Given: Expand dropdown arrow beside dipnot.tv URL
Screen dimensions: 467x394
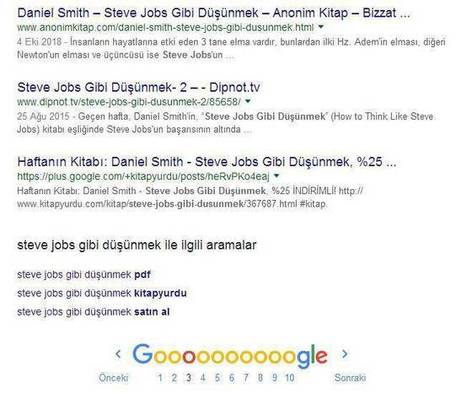Looking at the screenshot, I should tap(248, 101).
